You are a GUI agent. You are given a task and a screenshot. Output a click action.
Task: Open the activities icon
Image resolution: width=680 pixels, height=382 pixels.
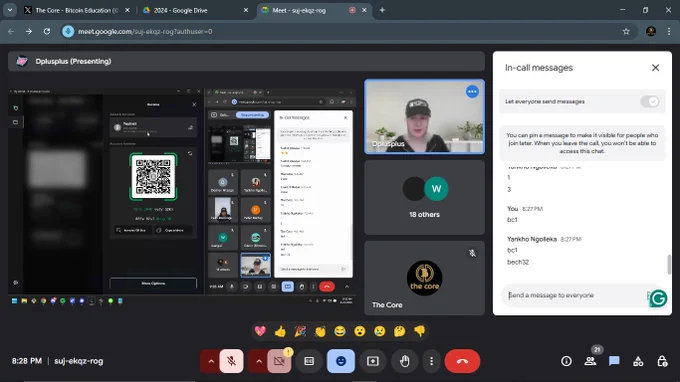(638, 361)
